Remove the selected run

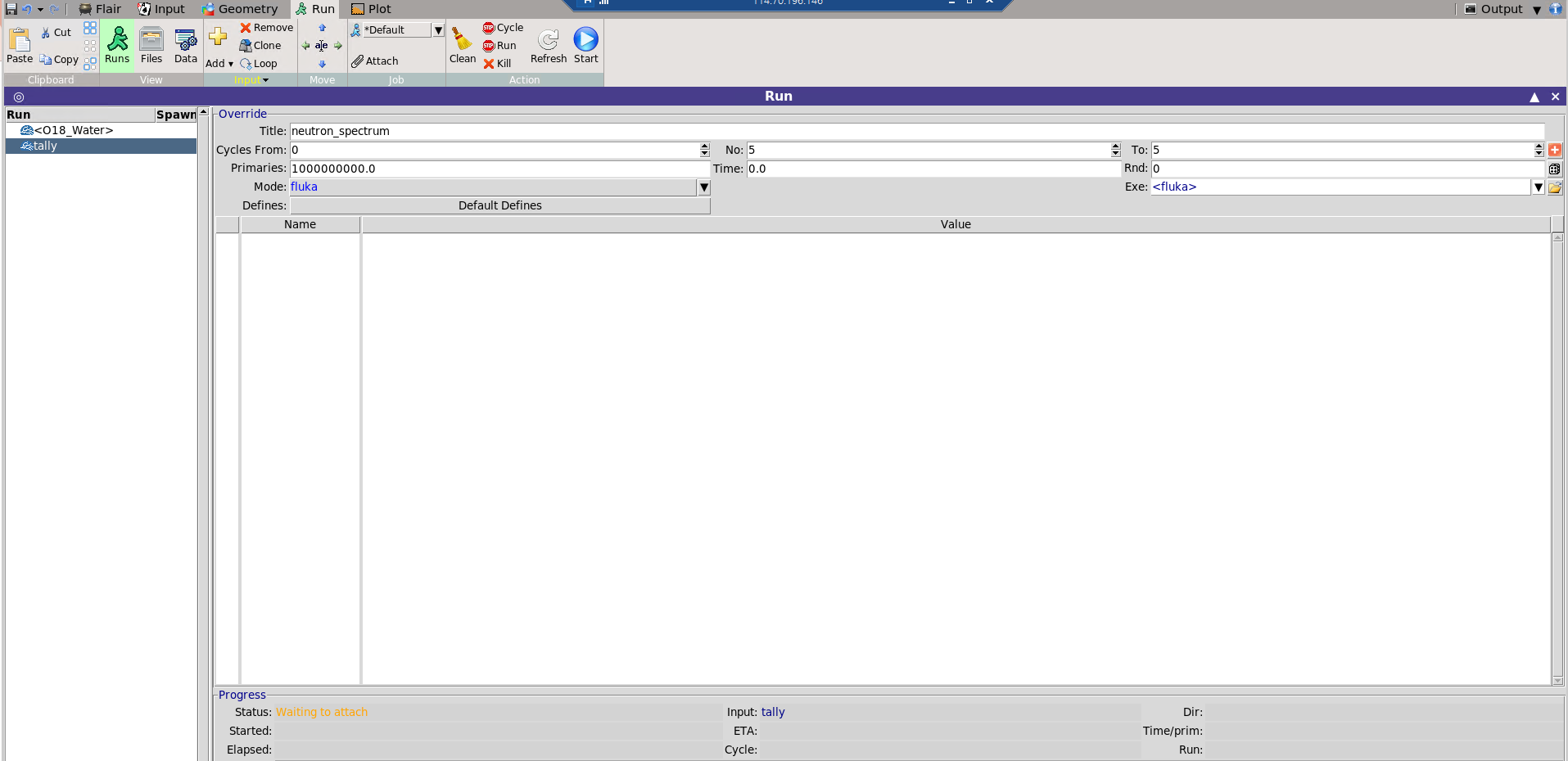[x=266, y=28]
